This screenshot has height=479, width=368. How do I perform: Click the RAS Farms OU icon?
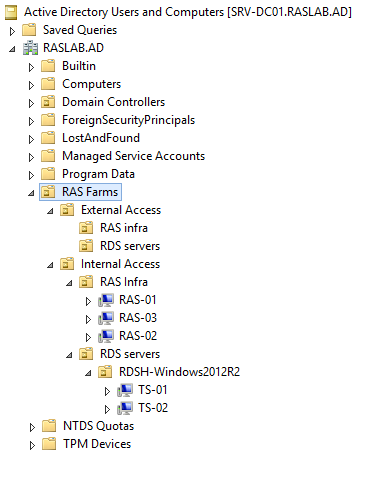coord(48,192)
